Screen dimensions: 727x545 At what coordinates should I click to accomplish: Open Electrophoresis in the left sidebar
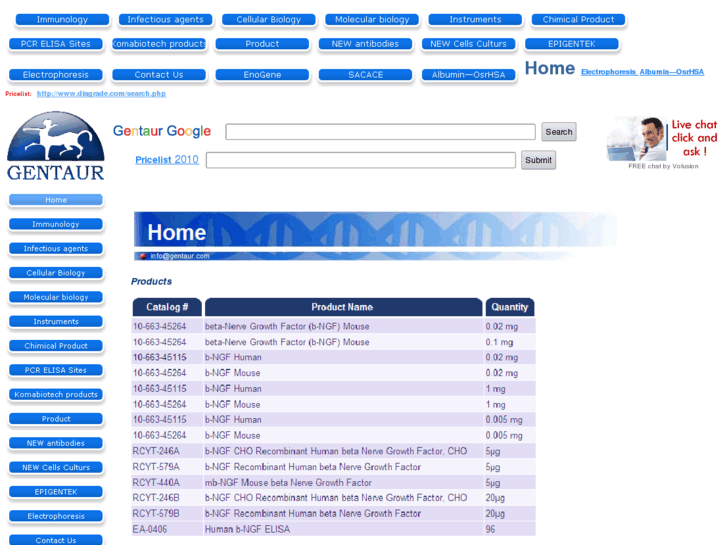click(56, 516)
